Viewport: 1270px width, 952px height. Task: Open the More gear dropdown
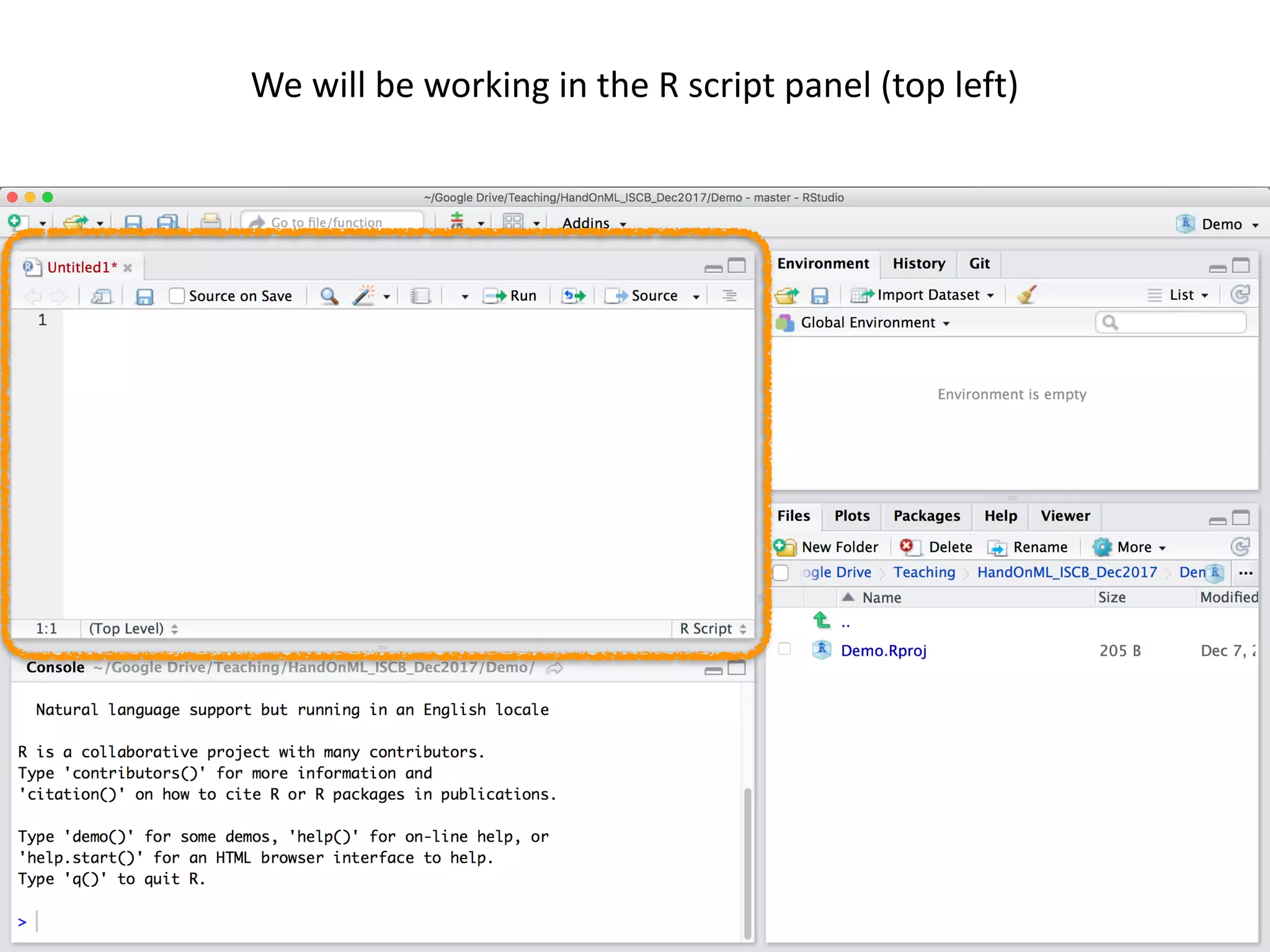(x=1130, y=547)
